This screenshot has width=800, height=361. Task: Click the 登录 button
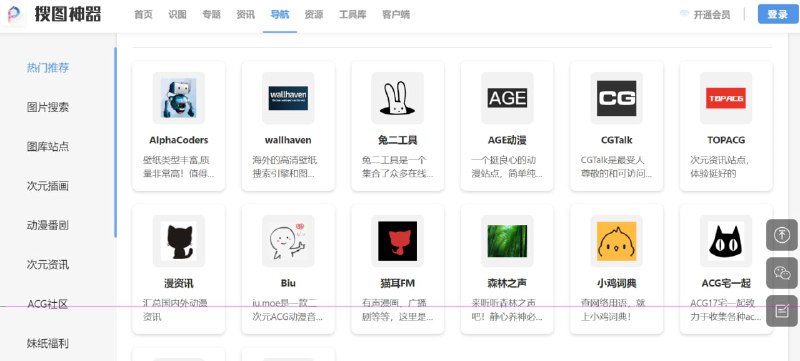[x=778, y=14]
